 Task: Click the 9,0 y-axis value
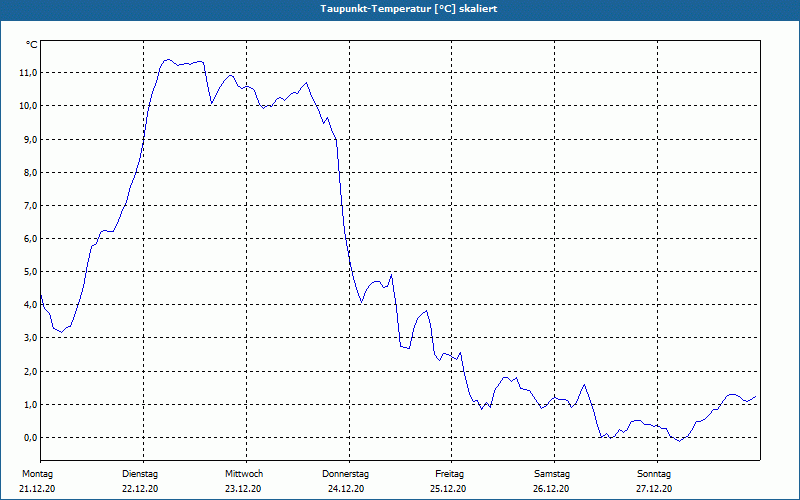click(30, 139)
